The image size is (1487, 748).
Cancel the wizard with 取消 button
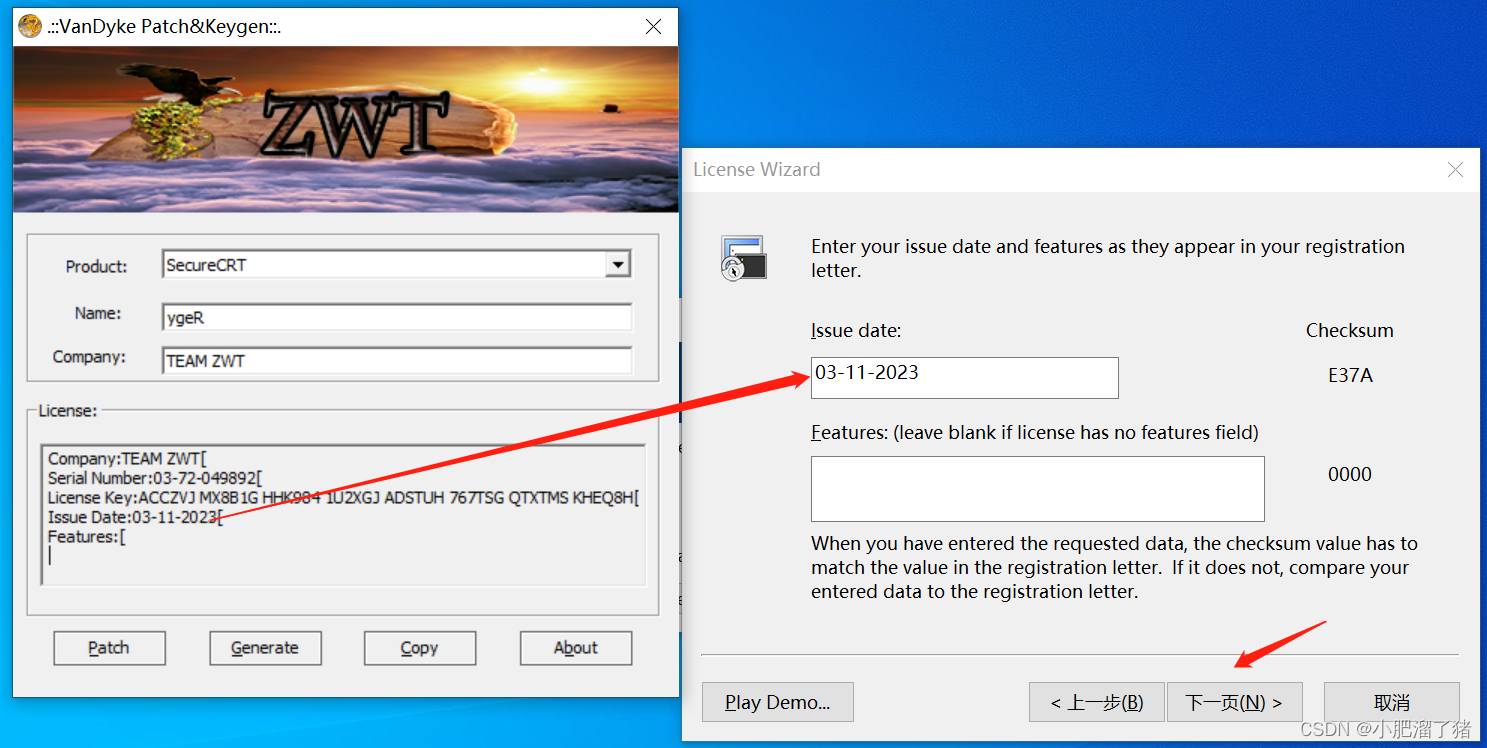point(1392,702)
